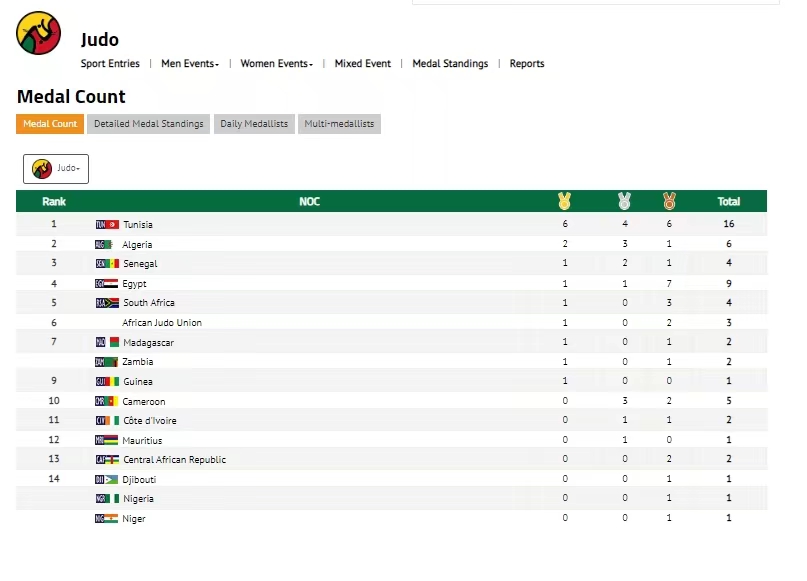Click the Senegal flag icon
The width and height of the screenshot is (807, 581).
(107, 264)
